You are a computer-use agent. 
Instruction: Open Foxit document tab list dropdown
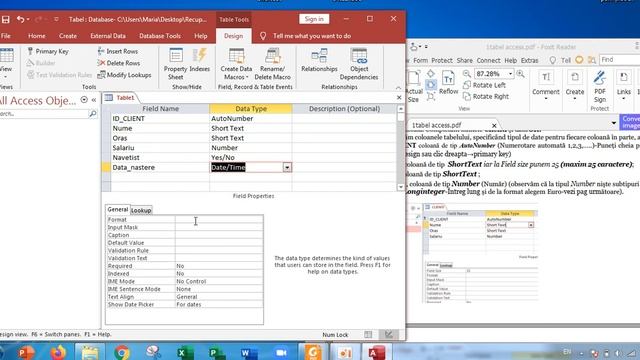(x=613, y=123)
